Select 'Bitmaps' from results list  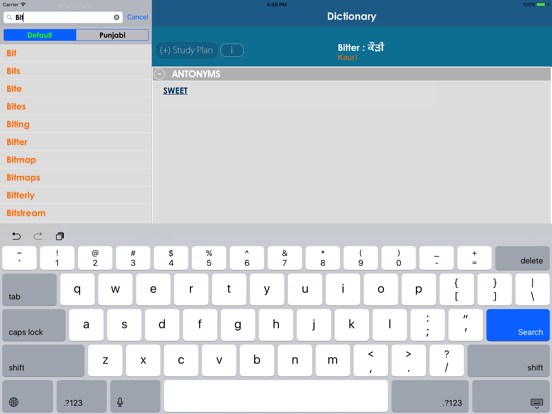(76, 177)
